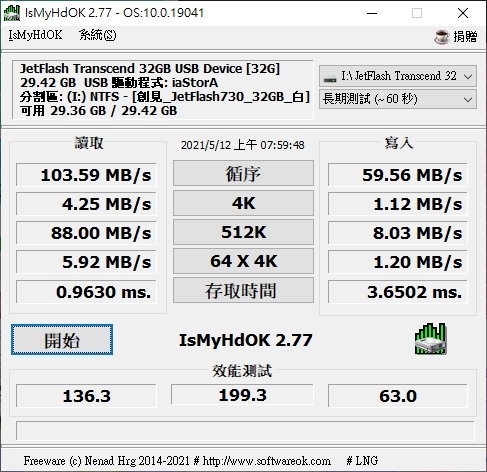Click the 29.42 GB USB 驅動程式: iaStorA line
Image resolution: width=487 pixels, height=472 pixels.
(x=119, y=82)
